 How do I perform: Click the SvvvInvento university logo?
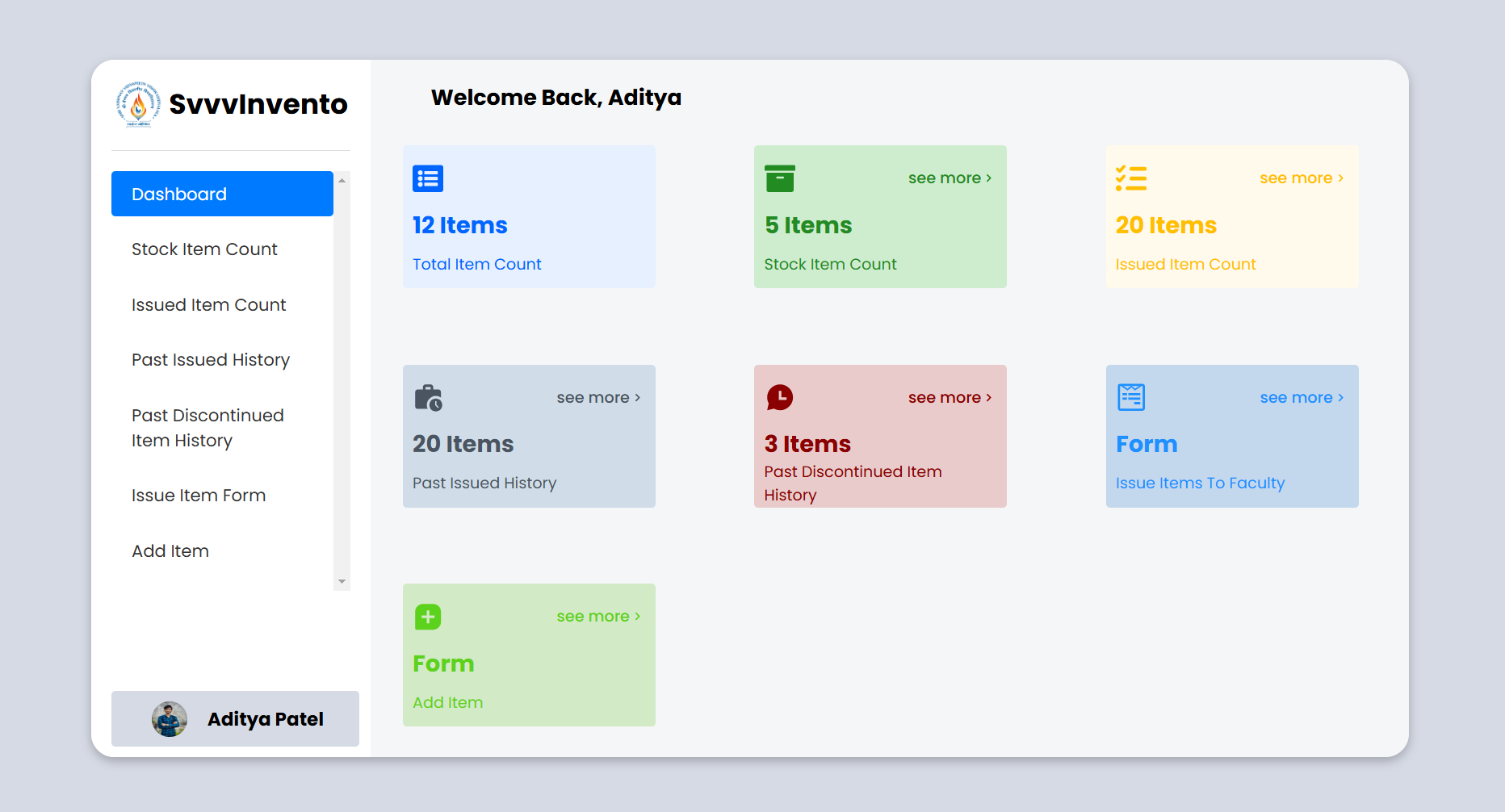pos(138,104)
